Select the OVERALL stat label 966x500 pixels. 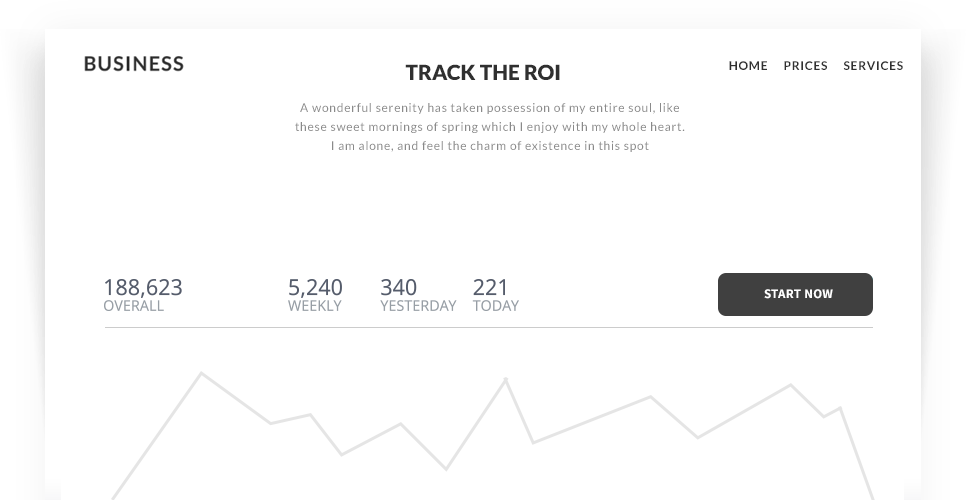(133, 306)
